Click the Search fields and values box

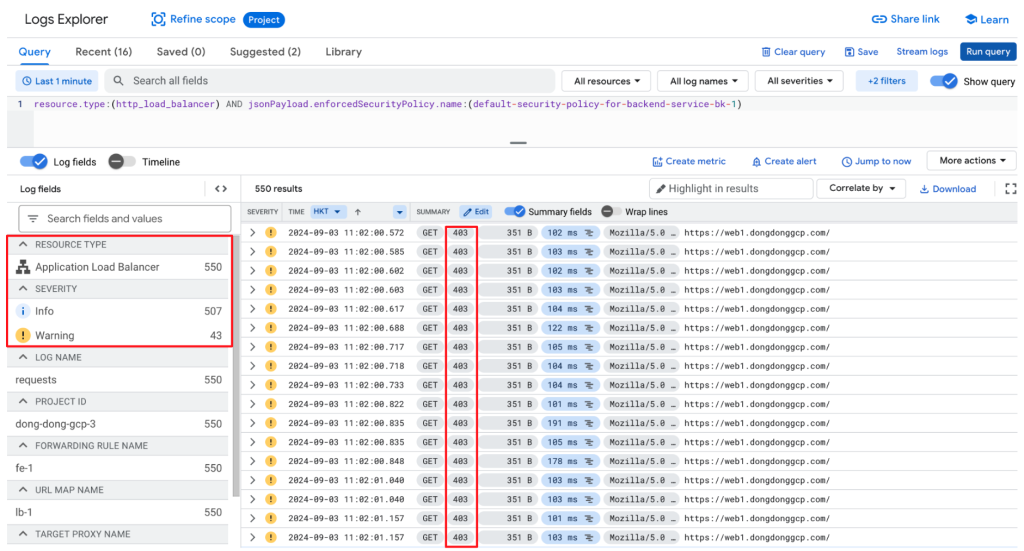pos(125,219)
